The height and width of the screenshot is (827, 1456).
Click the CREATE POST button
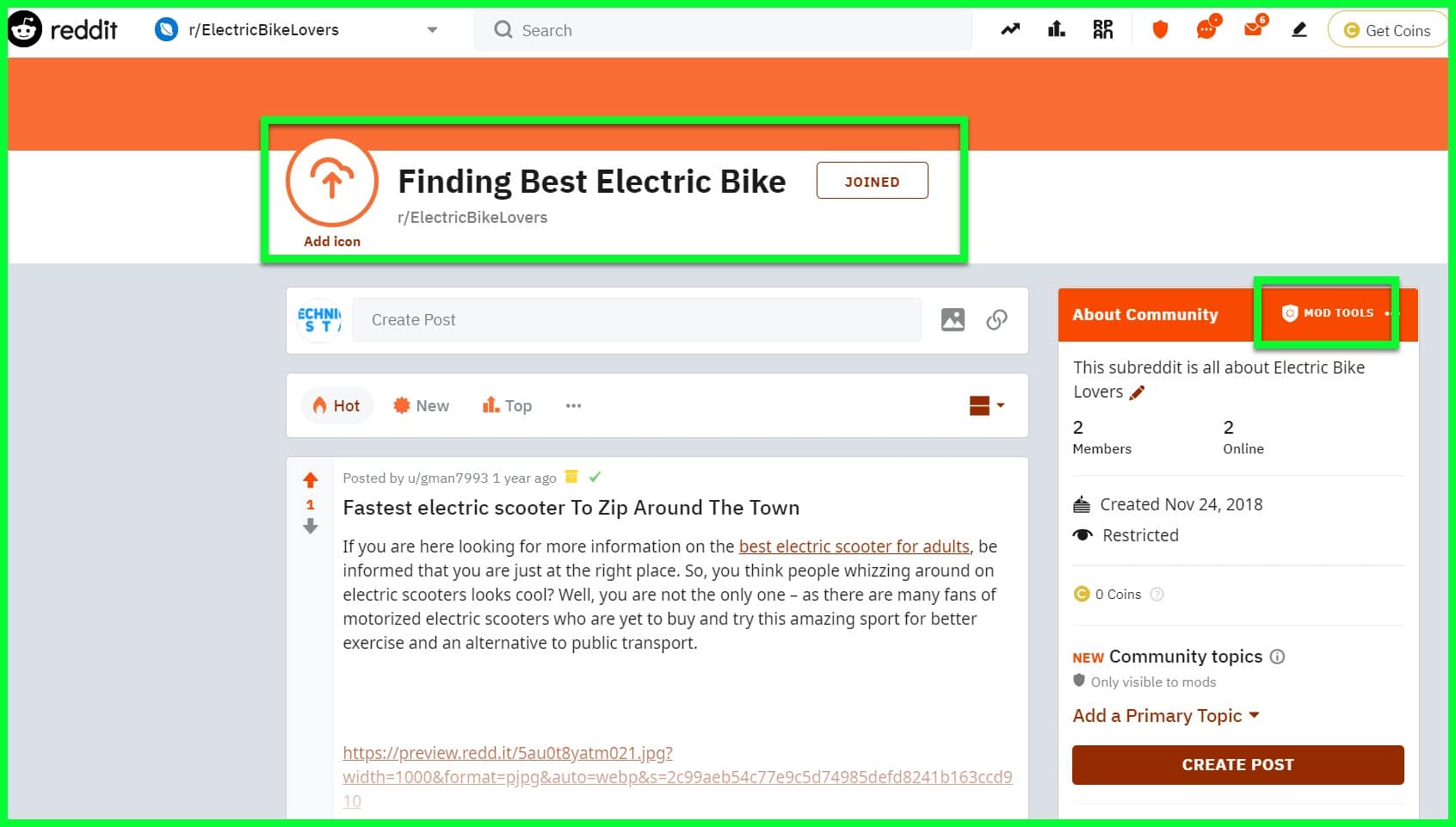(x=1237, y=764)
